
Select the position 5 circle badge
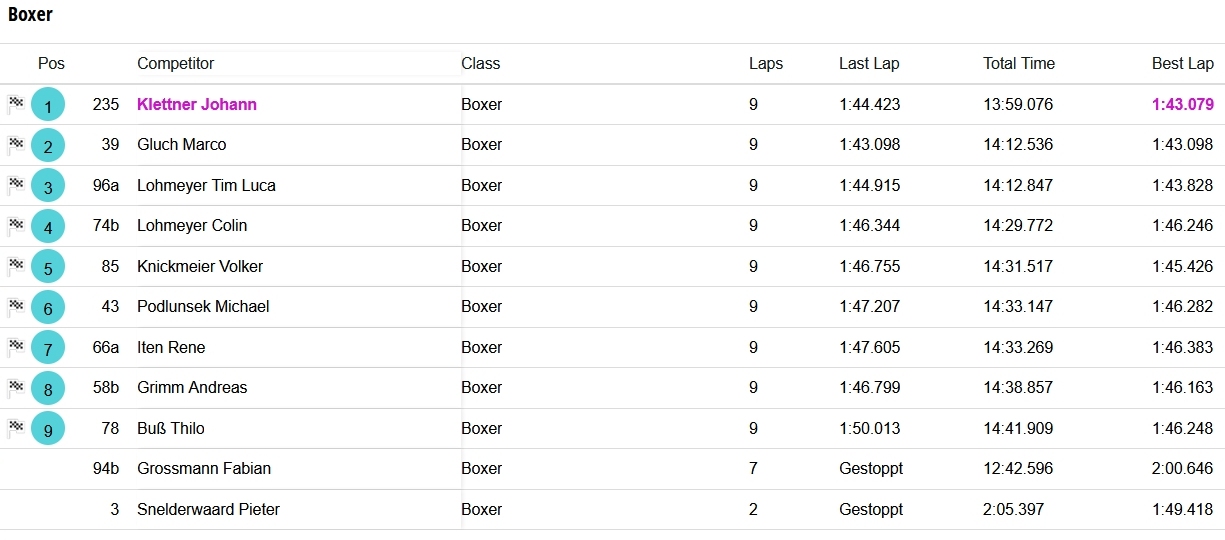[x=48, y=267]
